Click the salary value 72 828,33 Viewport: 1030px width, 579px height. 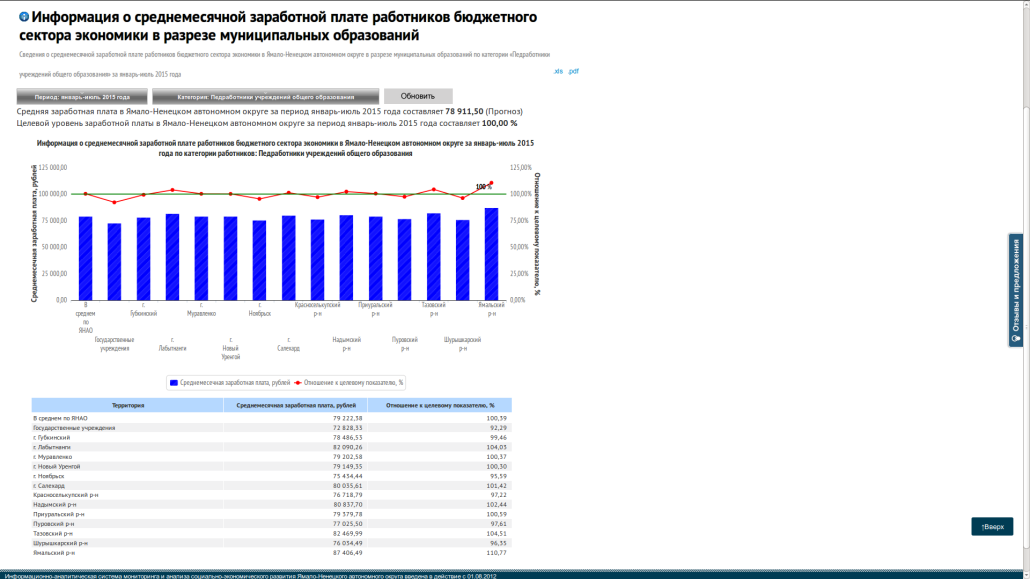347,428
